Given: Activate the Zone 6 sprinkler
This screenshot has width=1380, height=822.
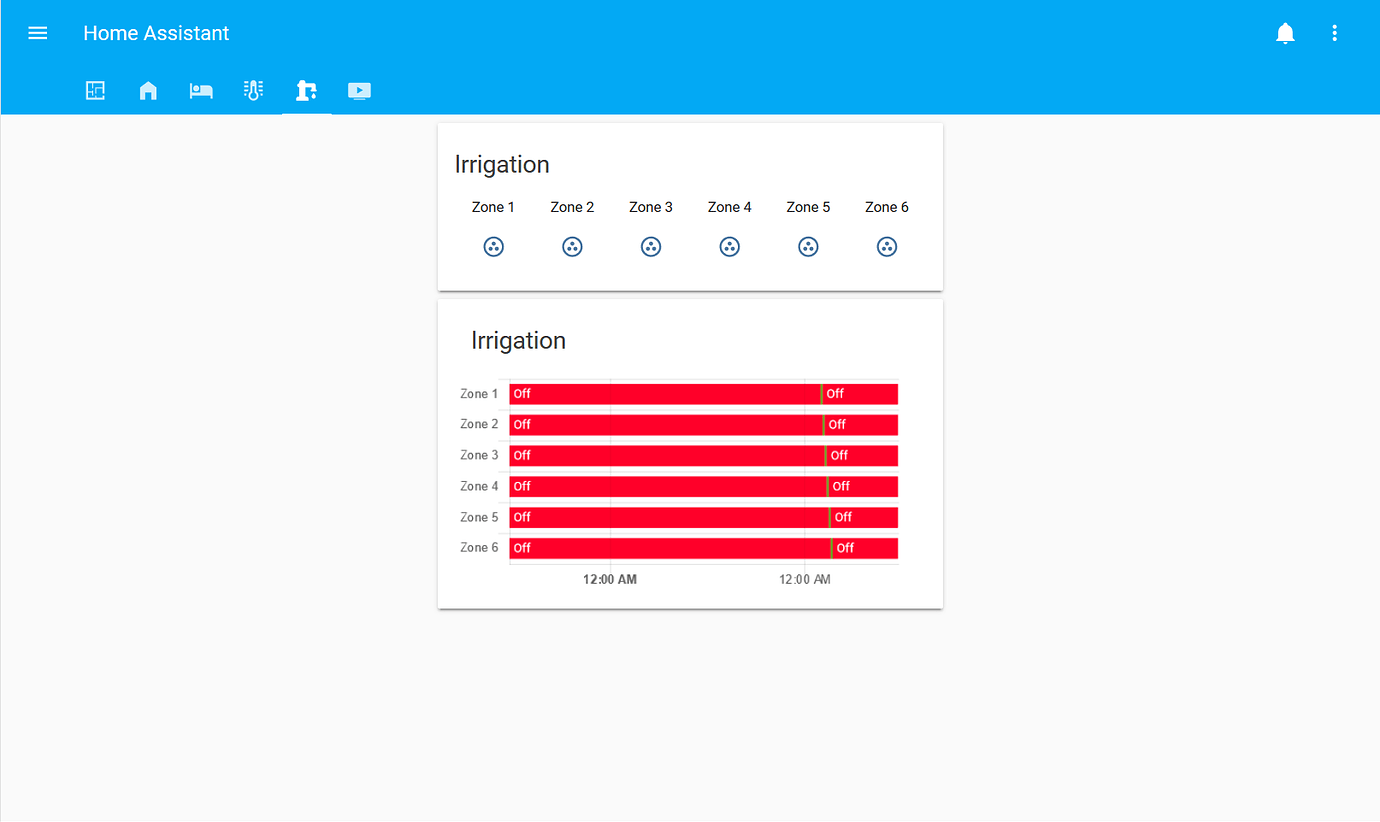Looking at the screenshot, I should coord(887,246).
